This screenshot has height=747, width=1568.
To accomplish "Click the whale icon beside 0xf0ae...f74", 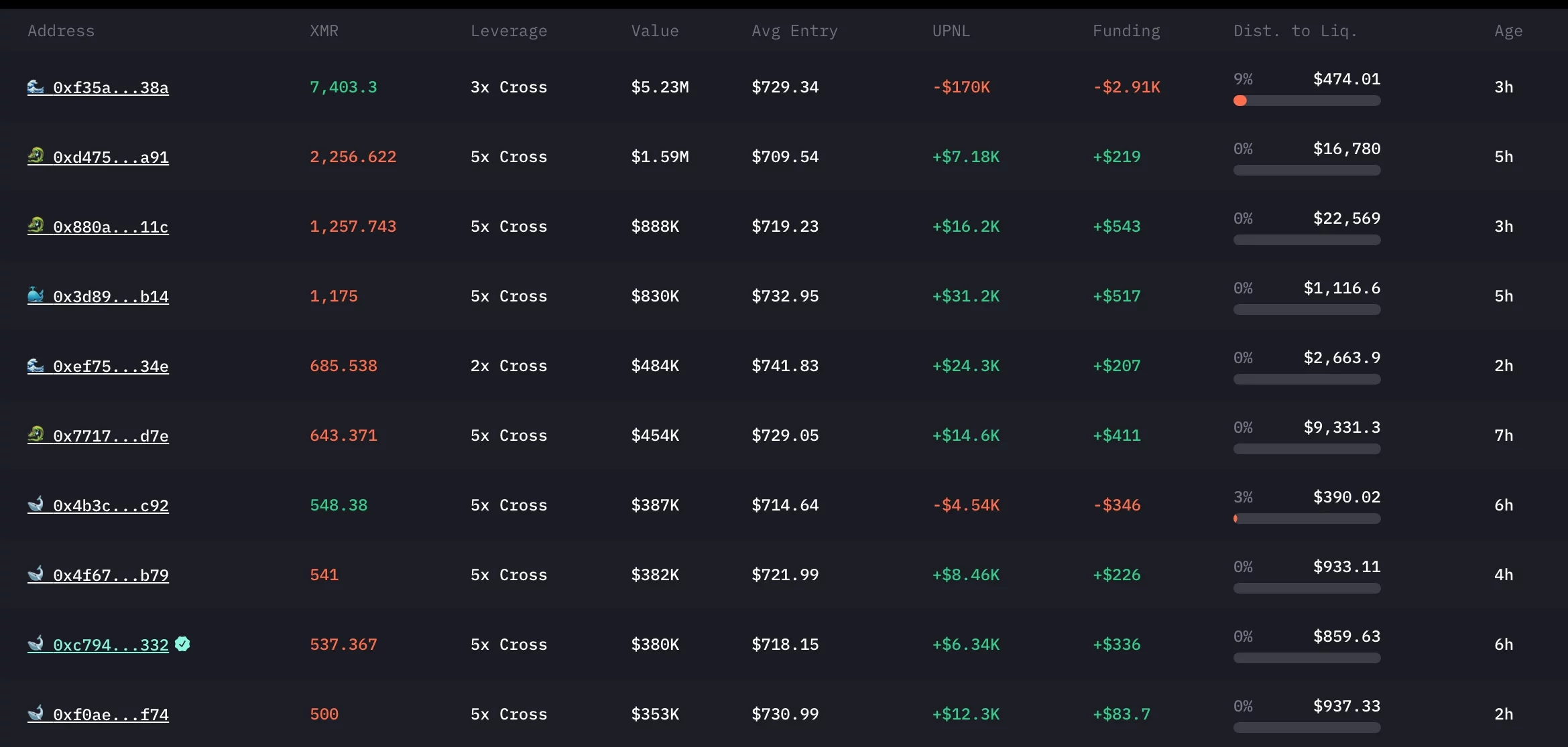I will [x=37, y=714].
